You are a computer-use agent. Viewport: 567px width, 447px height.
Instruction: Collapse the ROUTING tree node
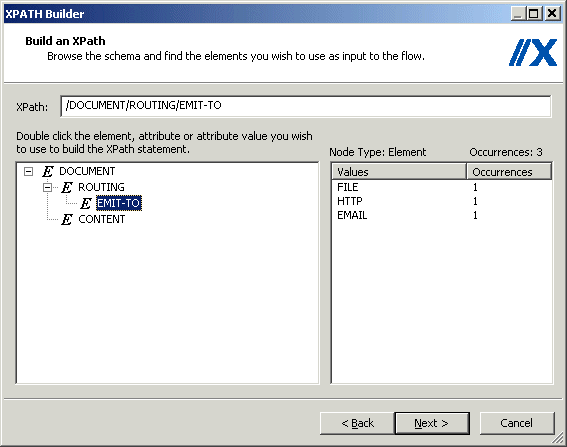pyautogui.click(x=47, y=187)
